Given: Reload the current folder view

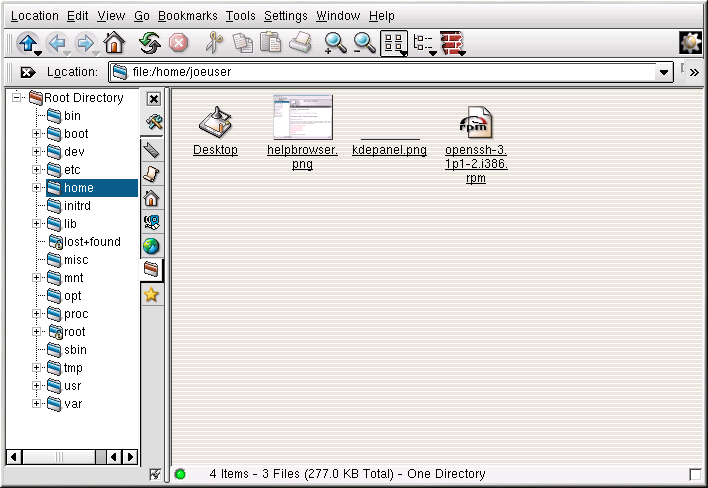Looking at the screenshot, I should tap(149, 43).
